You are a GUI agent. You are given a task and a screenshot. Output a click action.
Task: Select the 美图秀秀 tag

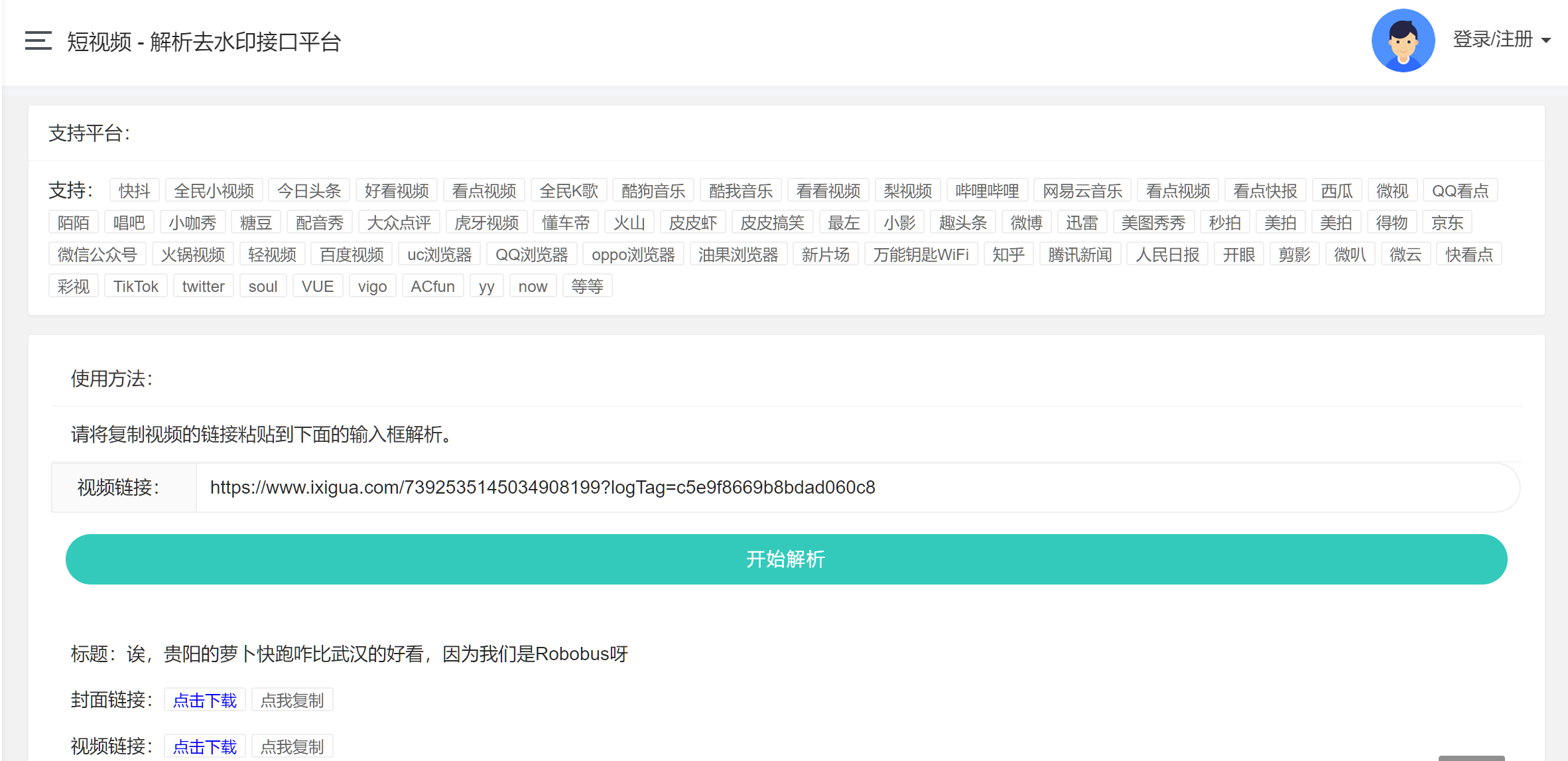(x=1154, y=222)
